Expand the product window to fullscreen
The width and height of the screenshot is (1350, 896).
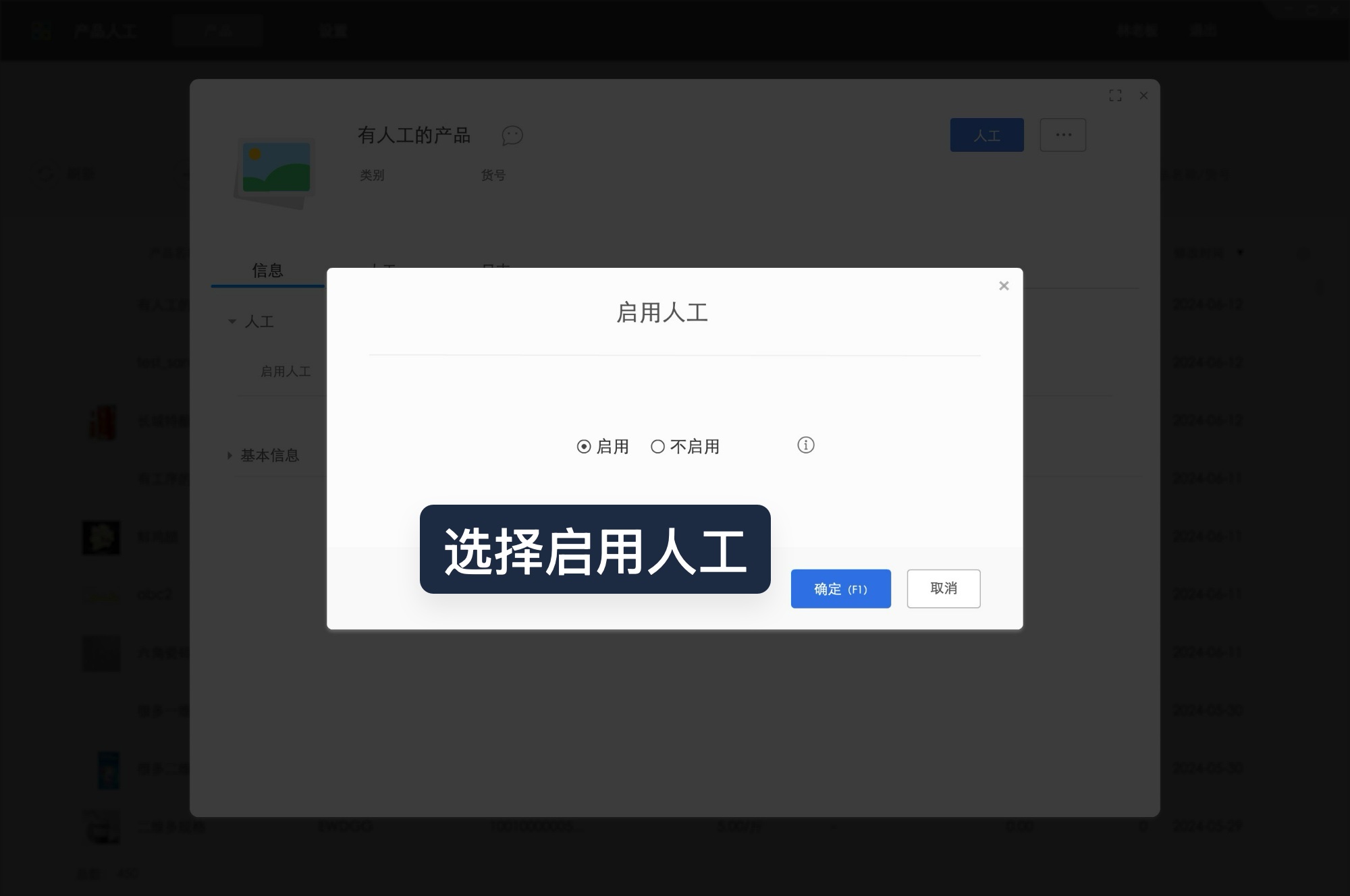pos(1116,95)
